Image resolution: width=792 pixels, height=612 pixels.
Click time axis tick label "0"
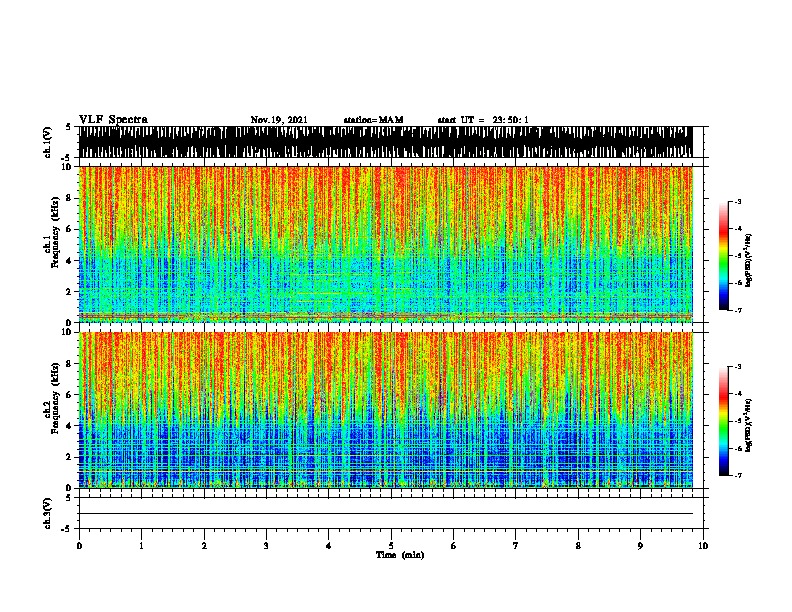(79, 546)
